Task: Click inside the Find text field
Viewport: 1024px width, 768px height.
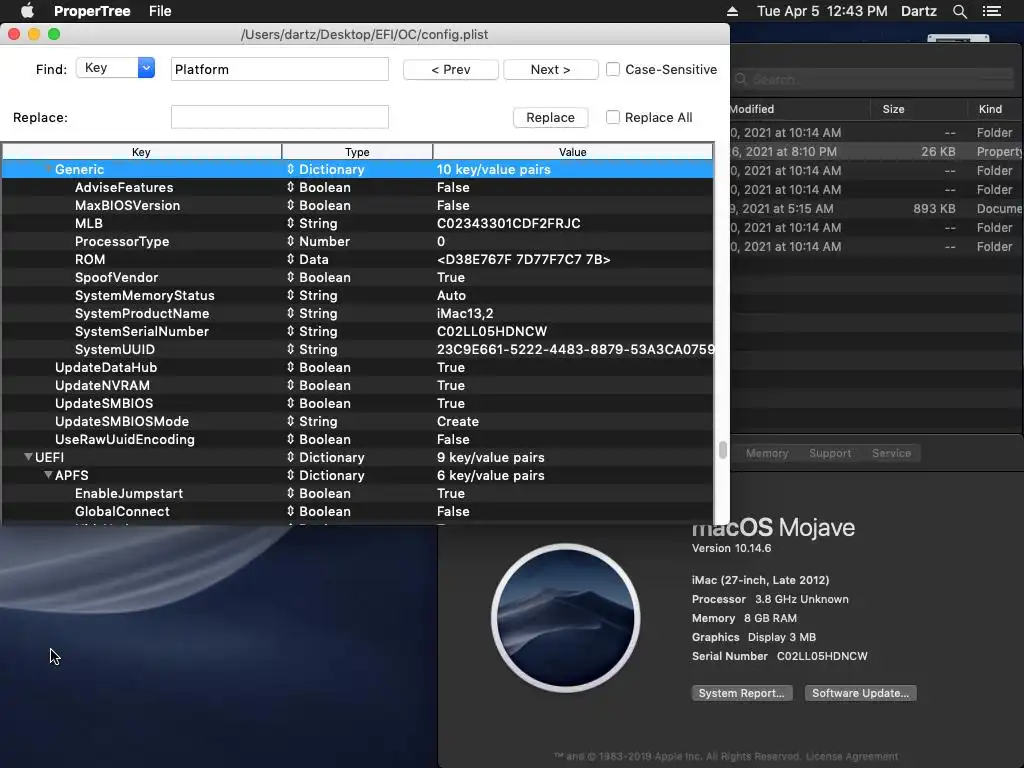Action: coord(280,69)
